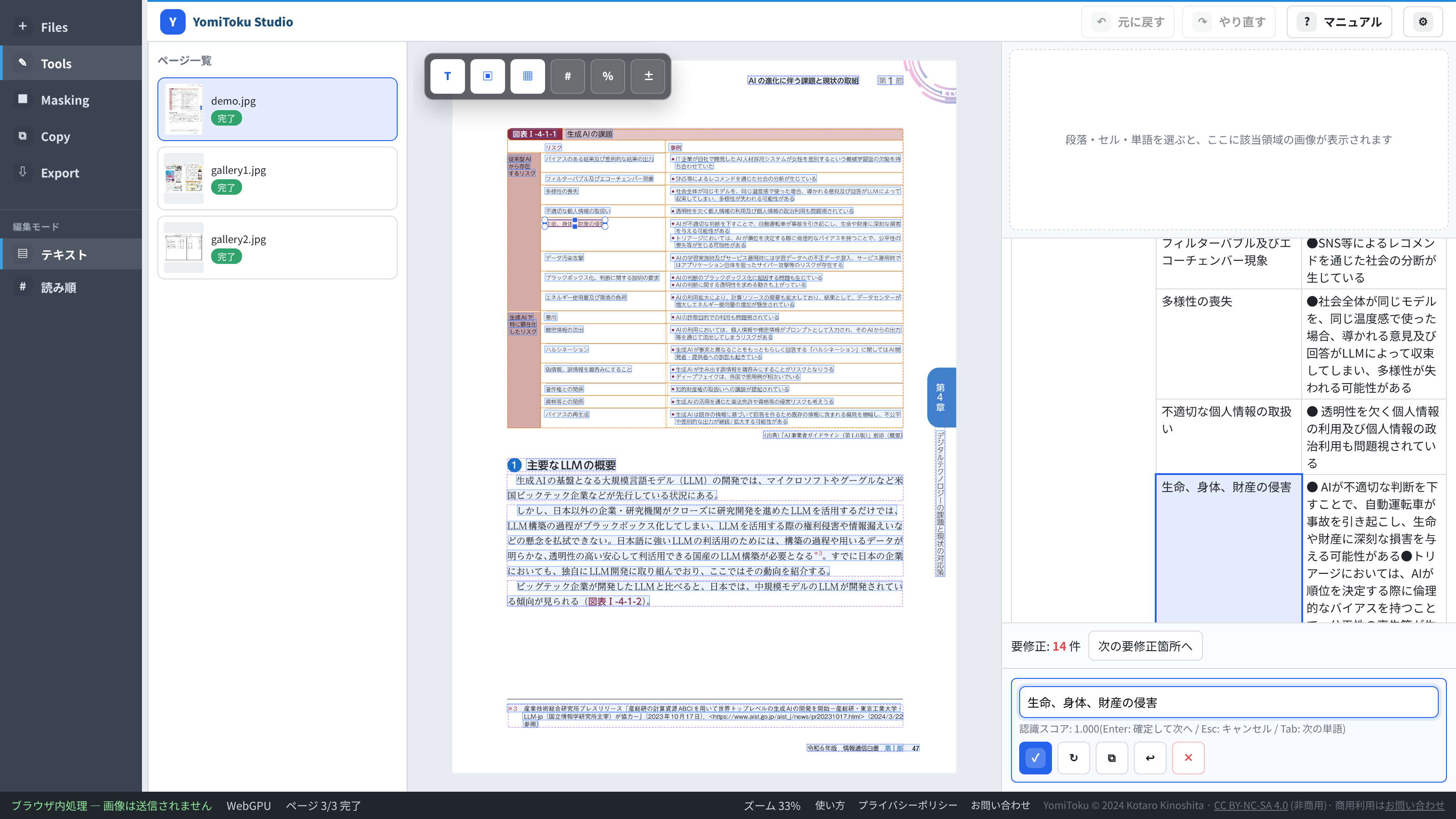1456x819 pixels.
Task: Select gallery2.jpg in the page list
Action: (x=277, y=247)
